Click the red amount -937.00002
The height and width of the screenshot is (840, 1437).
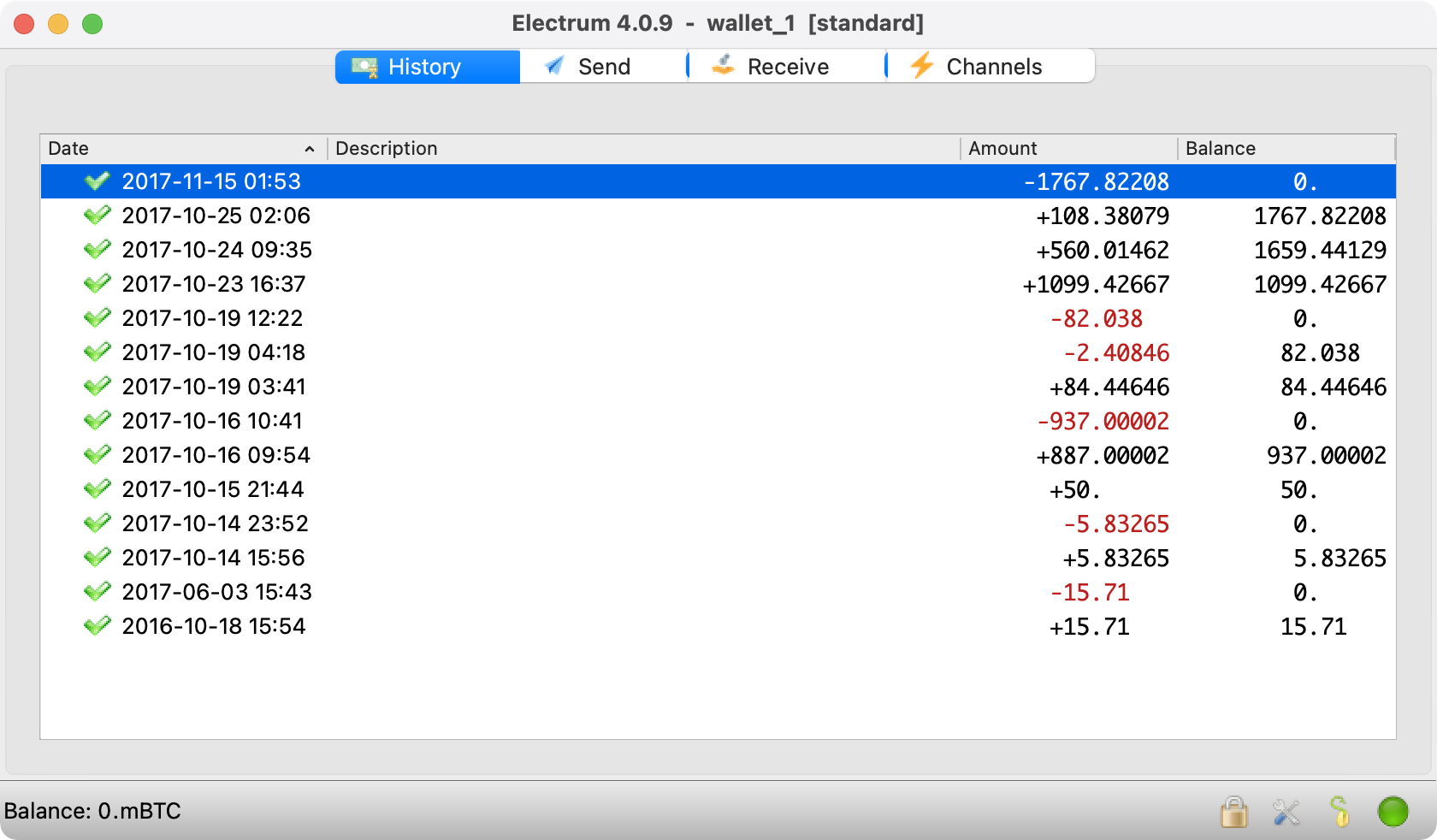[x=1103, y=421]
